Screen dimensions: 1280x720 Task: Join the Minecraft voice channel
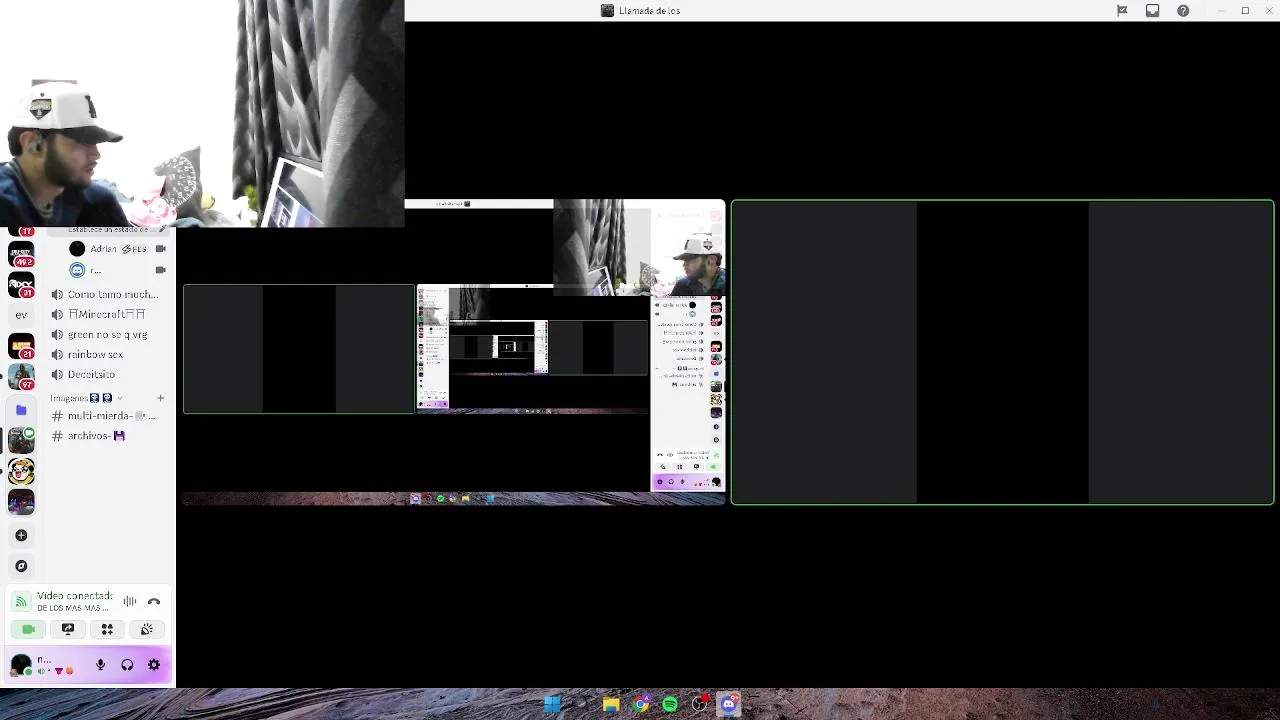tap(107, 314)
